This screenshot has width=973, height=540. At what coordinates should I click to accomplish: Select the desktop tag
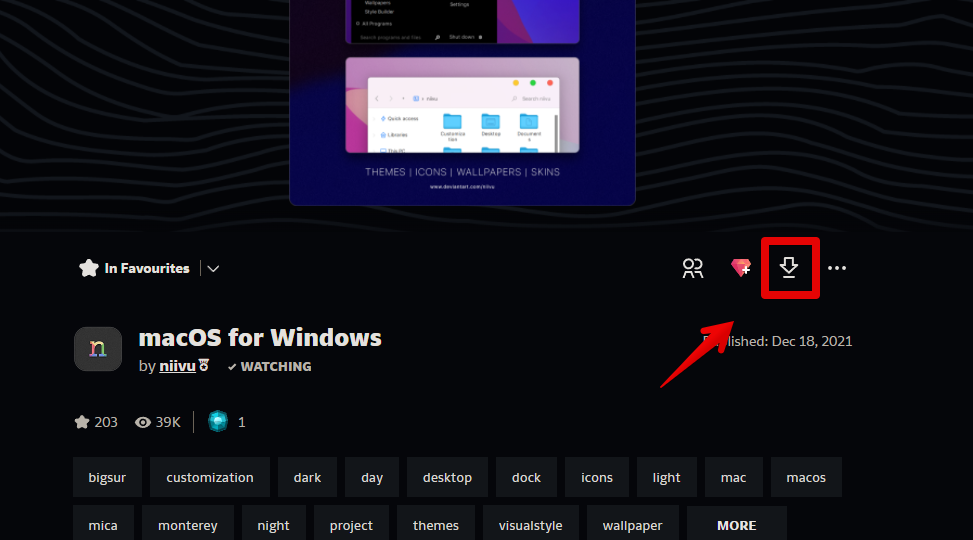coord(447,477)
